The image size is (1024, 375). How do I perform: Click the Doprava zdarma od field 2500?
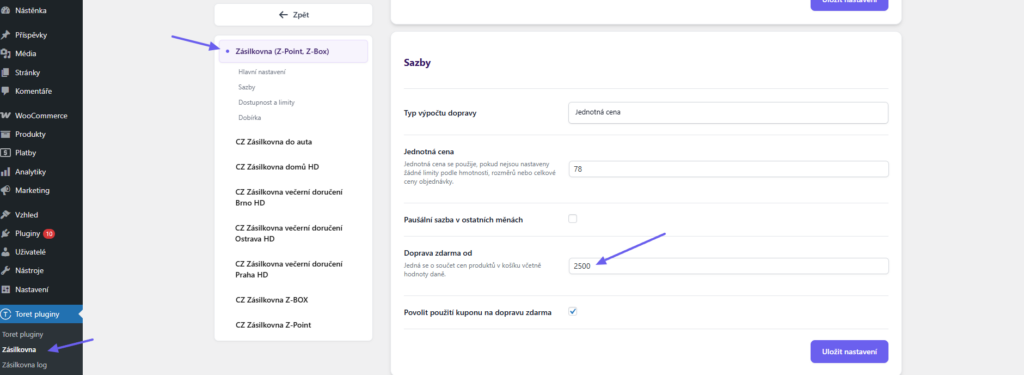pos(728,266)
